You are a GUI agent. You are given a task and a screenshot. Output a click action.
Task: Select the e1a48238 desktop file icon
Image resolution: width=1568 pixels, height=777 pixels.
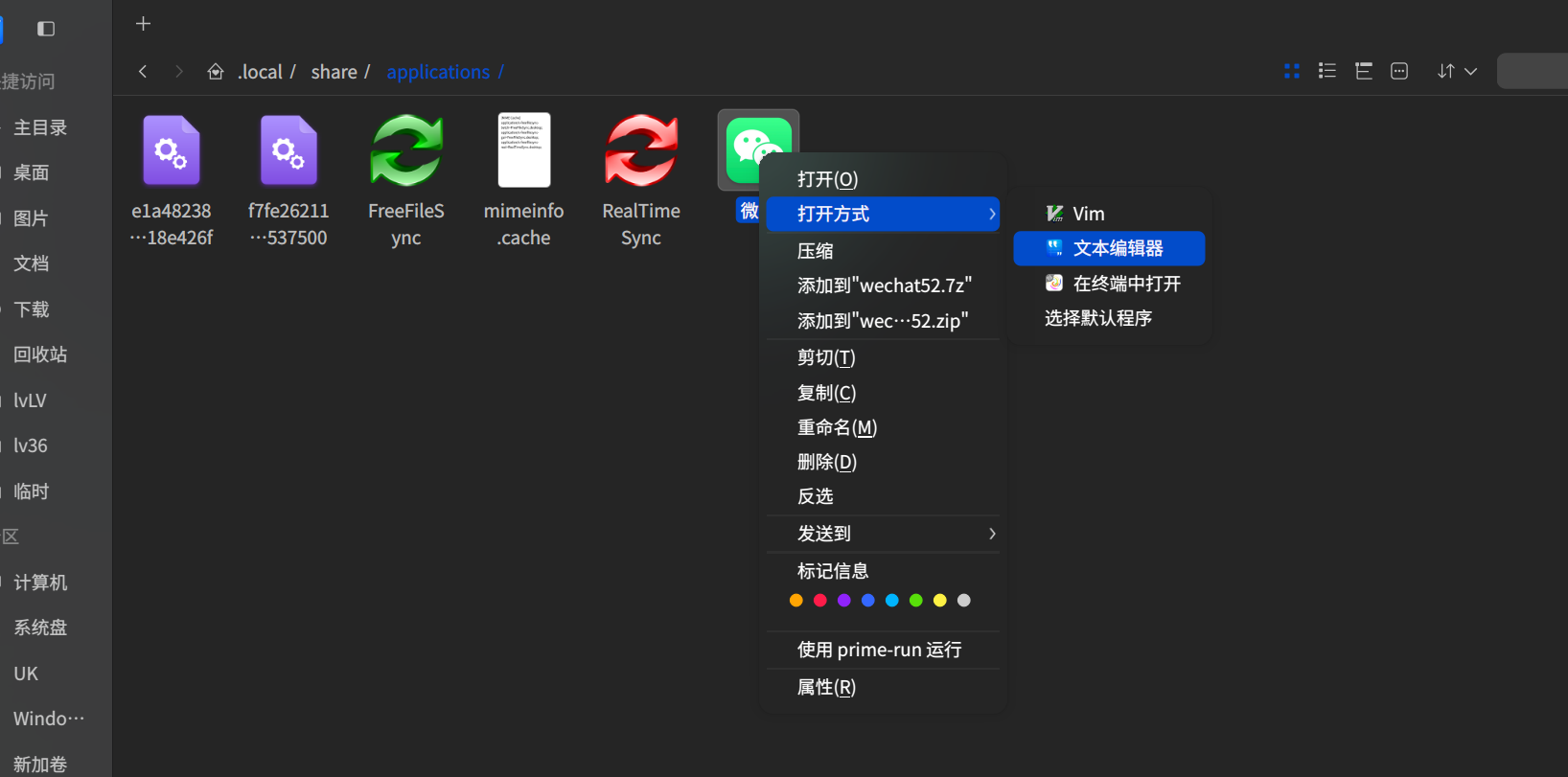(x=172, y=150)
